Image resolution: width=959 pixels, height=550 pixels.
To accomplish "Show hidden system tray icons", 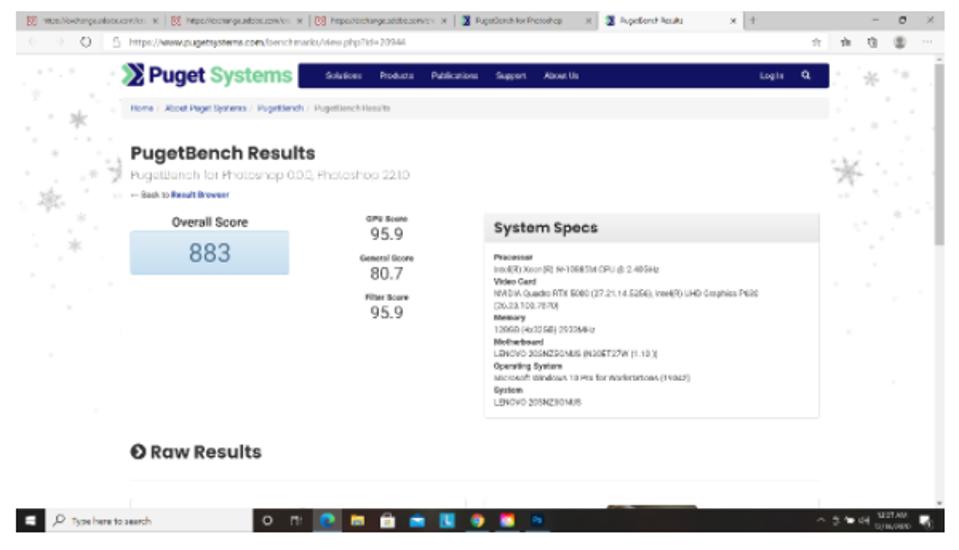I will [821, 521].
